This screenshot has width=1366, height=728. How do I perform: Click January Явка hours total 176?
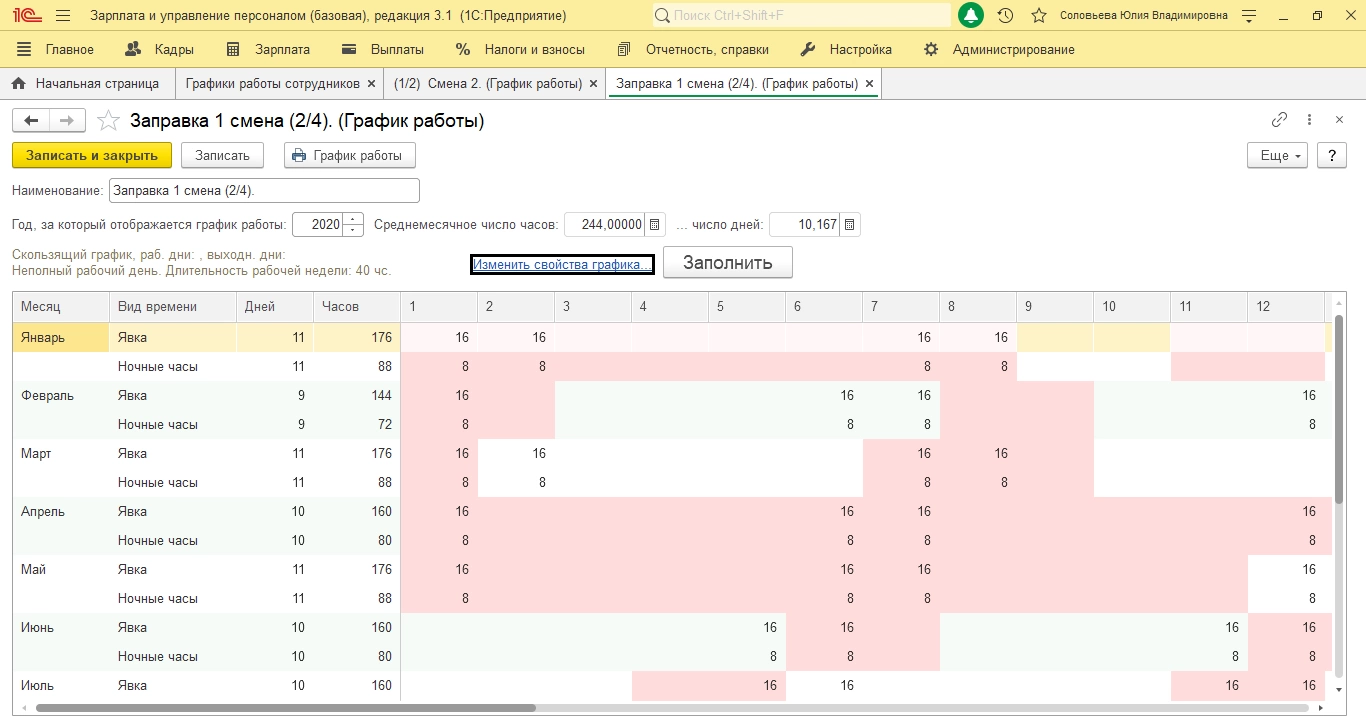(356, 338)
